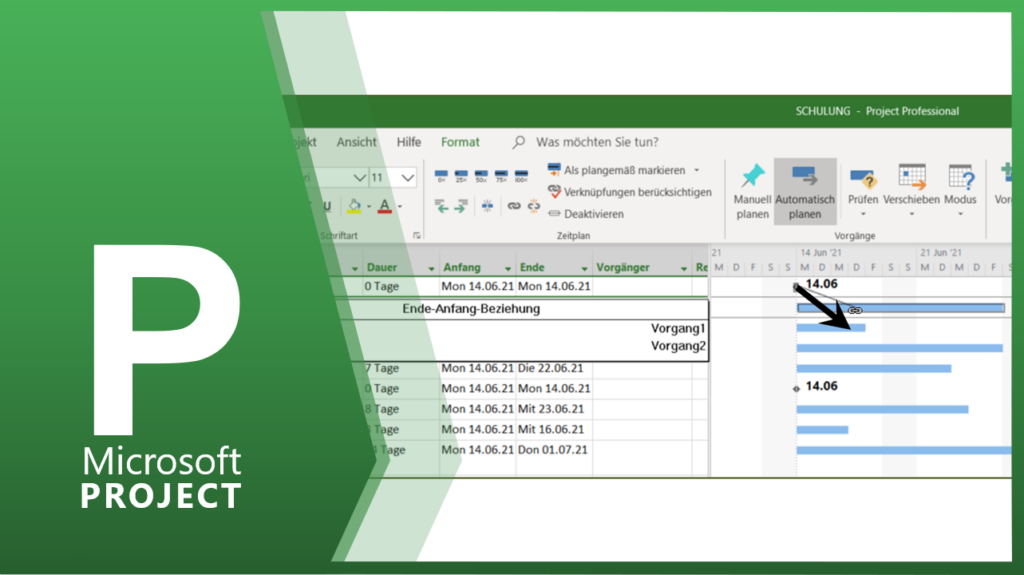Mark task as 50% complete
The width and height of the screenshot is (1024, 575).
pos(481,176)
